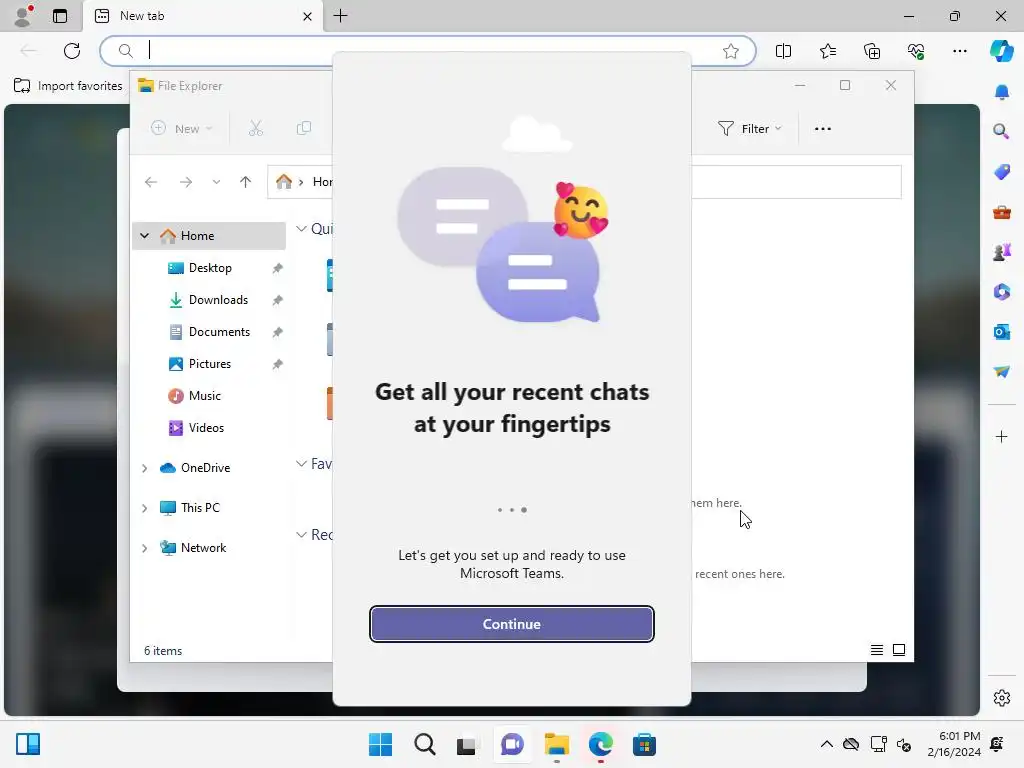Screen dimensions: 1024x768
Task: Open Edge split screen icon
Action: pyautogui.click(x=783, y=51)
